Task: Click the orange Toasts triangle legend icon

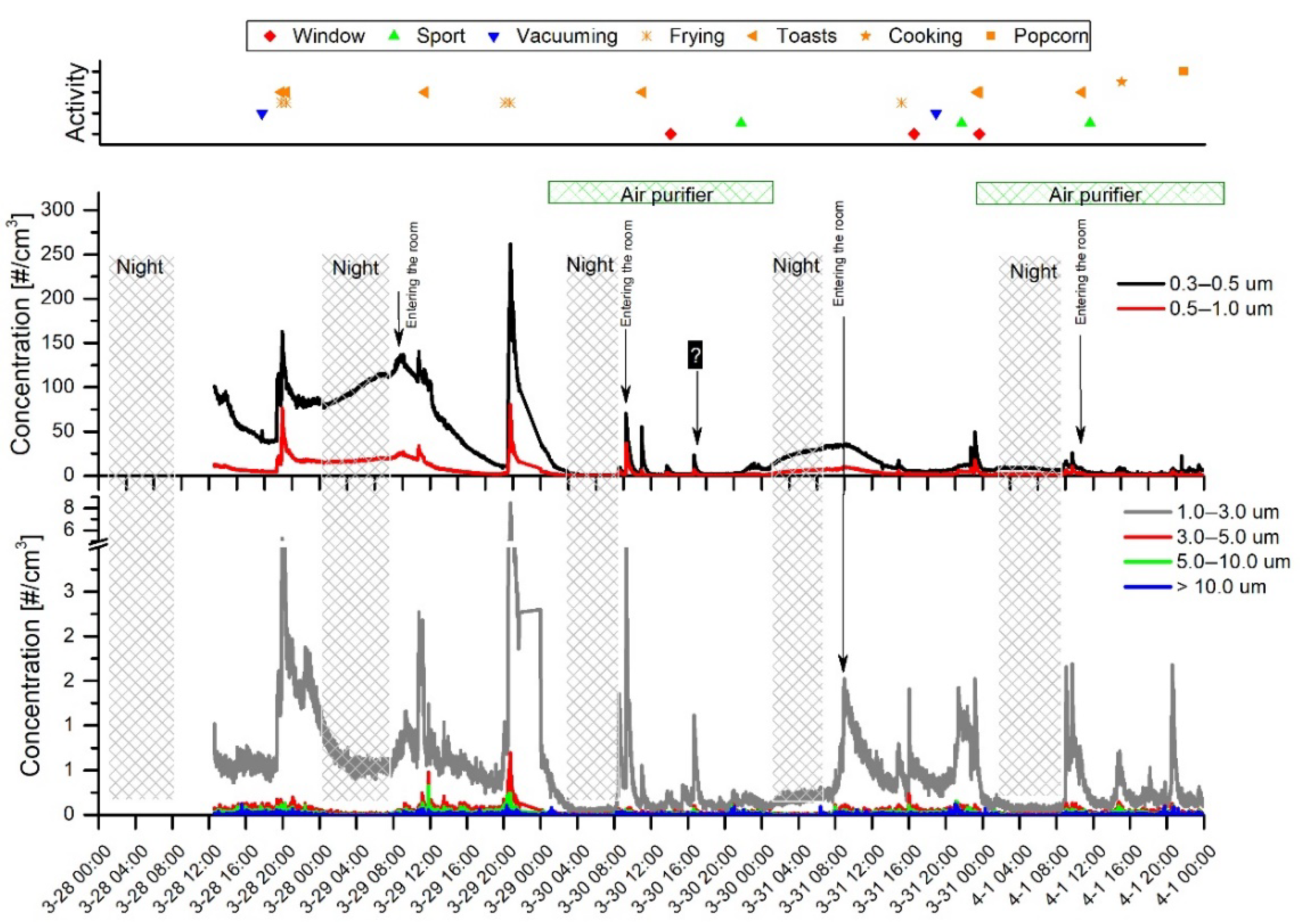Action: (752, 36)
